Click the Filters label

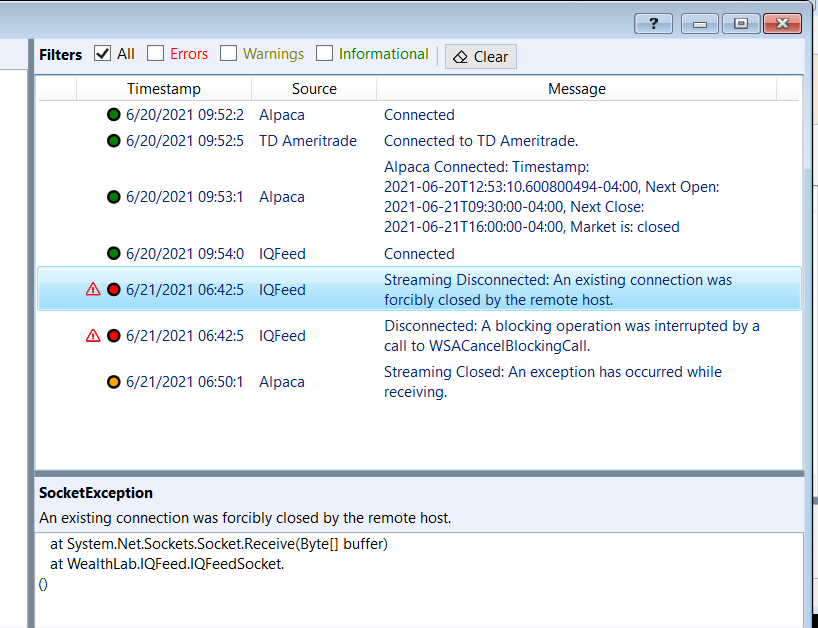coord(61,55)
